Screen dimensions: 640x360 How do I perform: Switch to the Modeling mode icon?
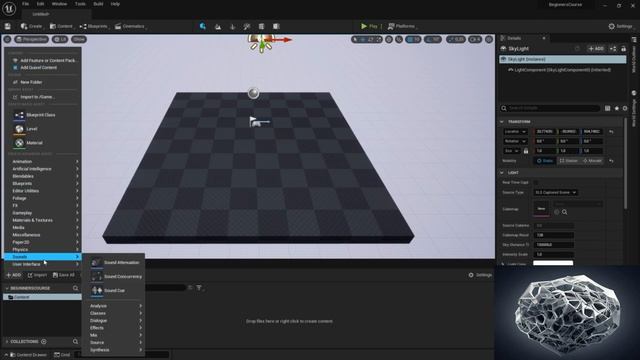[261, 27]
